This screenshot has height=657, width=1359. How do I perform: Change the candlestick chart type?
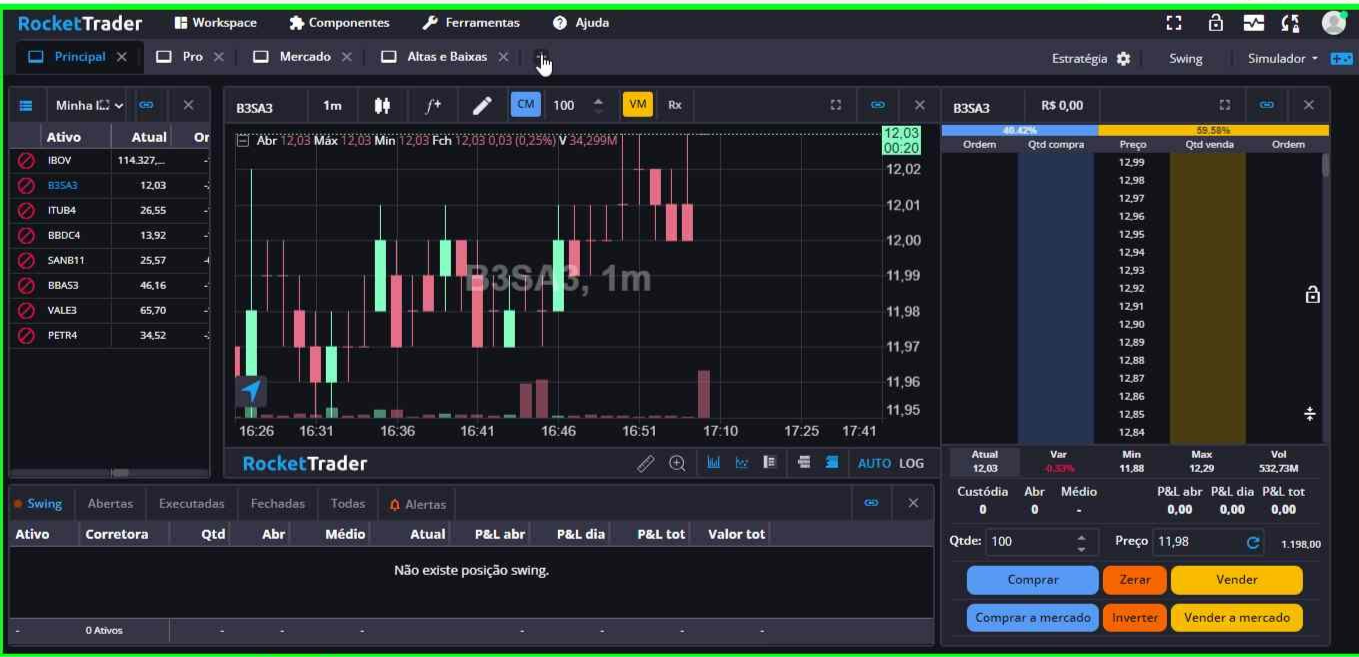(382, 105)
